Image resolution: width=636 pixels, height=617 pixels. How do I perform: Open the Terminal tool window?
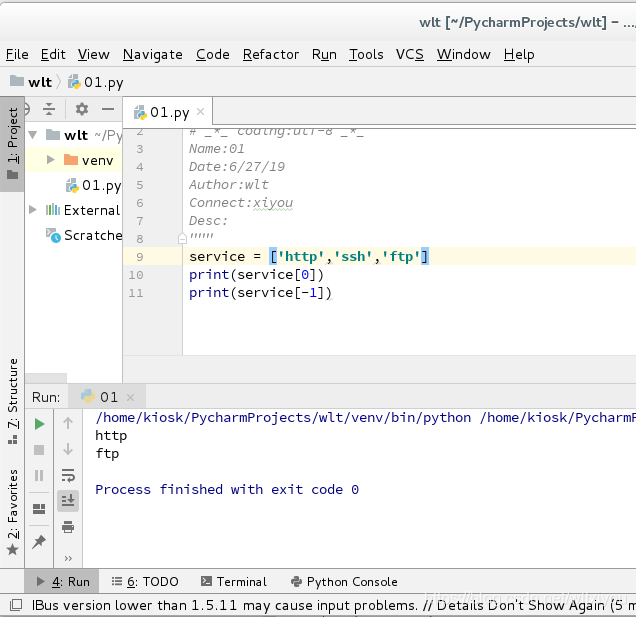coord(234,582)
